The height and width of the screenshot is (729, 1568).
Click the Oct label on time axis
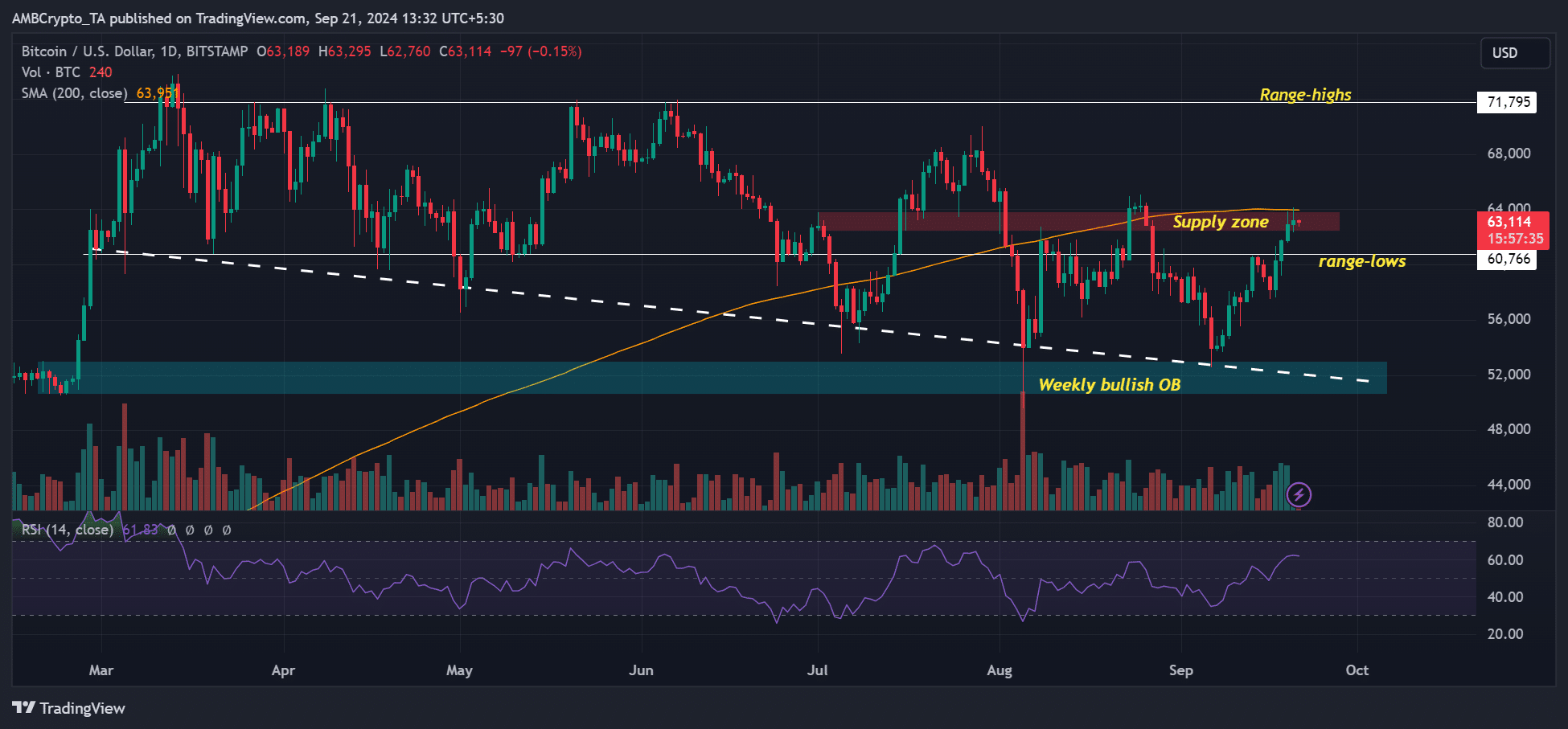point(1357,670)
